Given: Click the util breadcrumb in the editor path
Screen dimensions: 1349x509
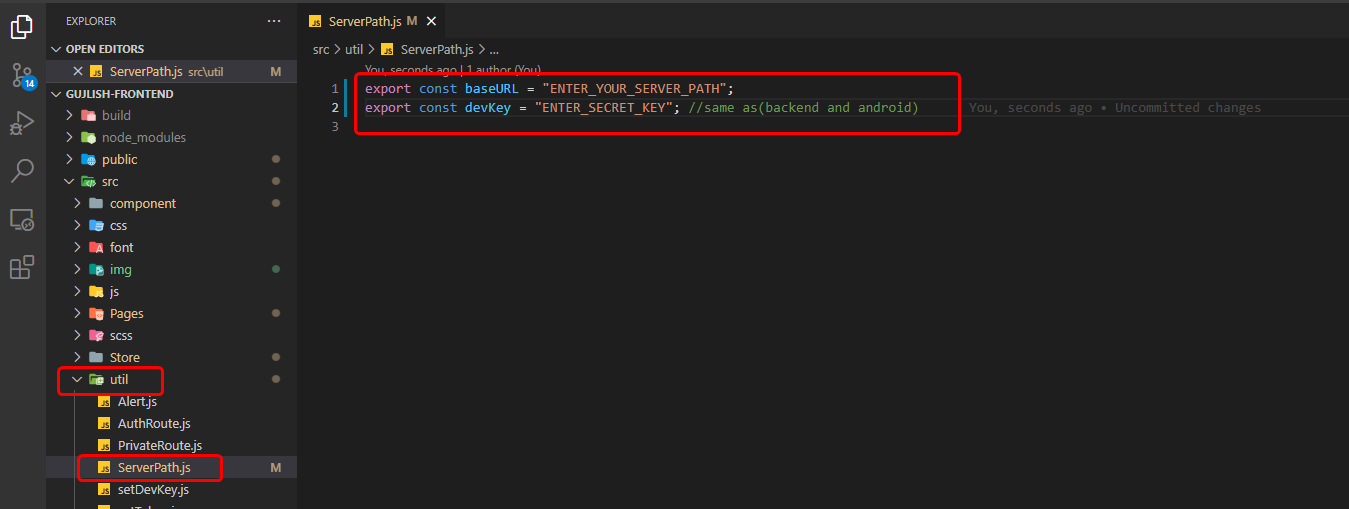Looking at the screenshot, I should pyautogui.click(x=354, y=49).
